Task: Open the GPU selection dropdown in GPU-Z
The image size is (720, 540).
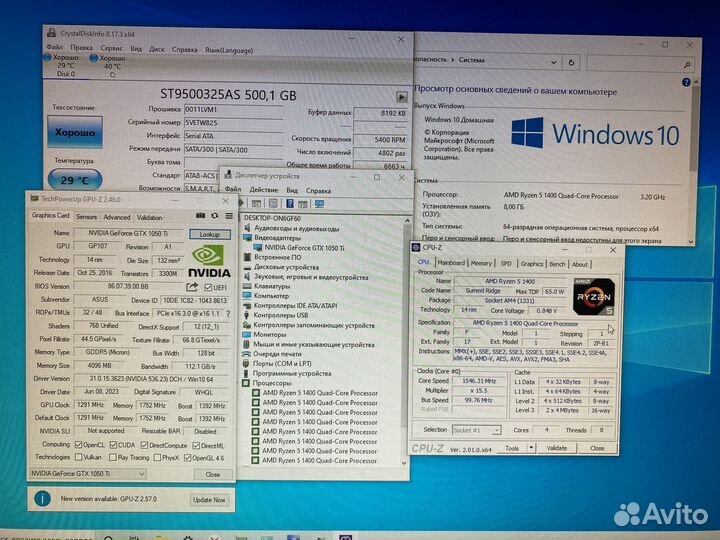Action: click(x=87, y=473)
